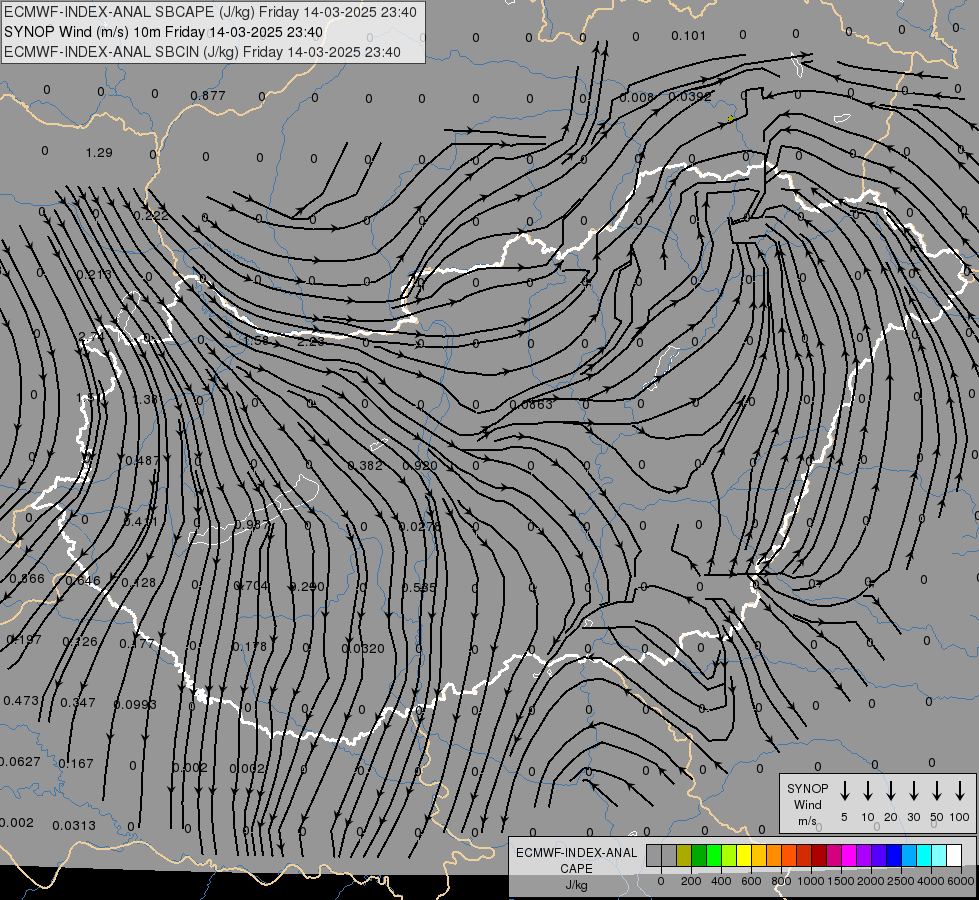
Task: Click the wind legend arrow above 10
Action: [x=868, y=791]
